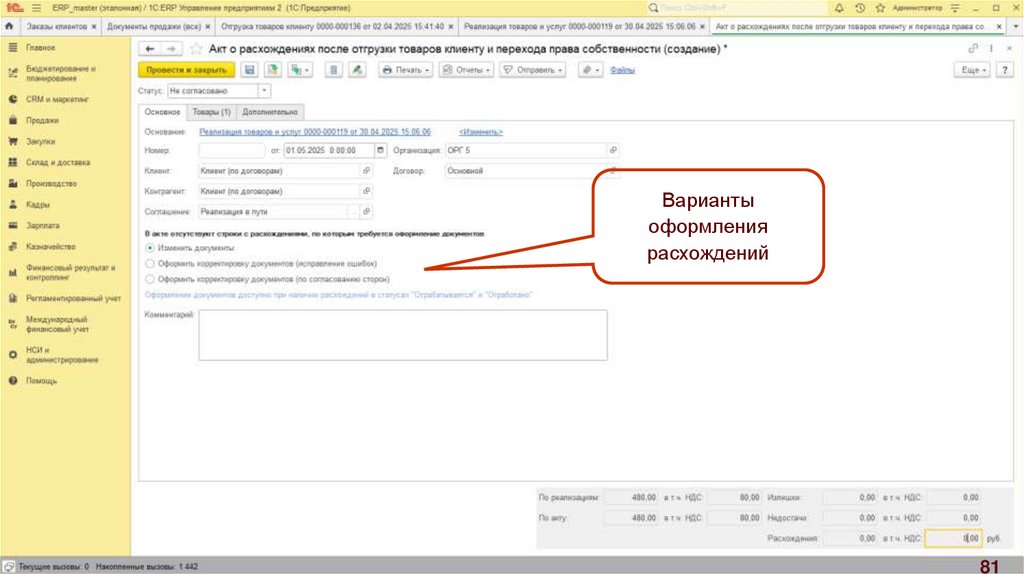Click the notifications bell in the top bar
The height and width of the screenshot is (574, 1024).
tap(839, 7)
